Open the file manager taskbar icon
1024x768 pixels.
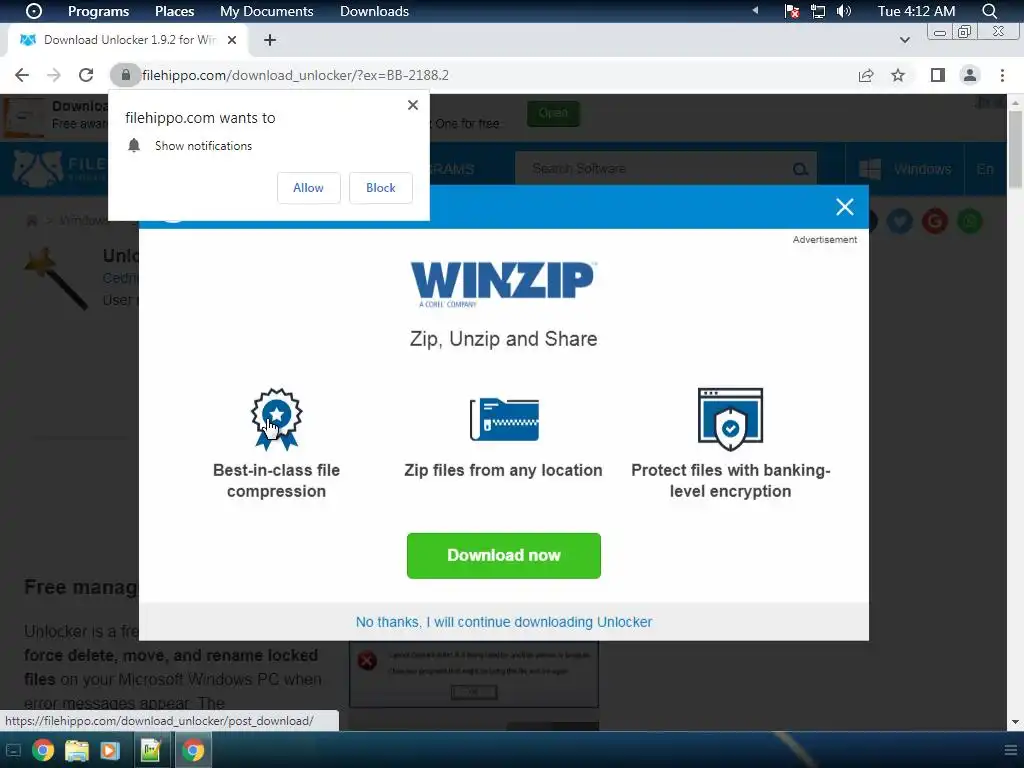[77, 750]
